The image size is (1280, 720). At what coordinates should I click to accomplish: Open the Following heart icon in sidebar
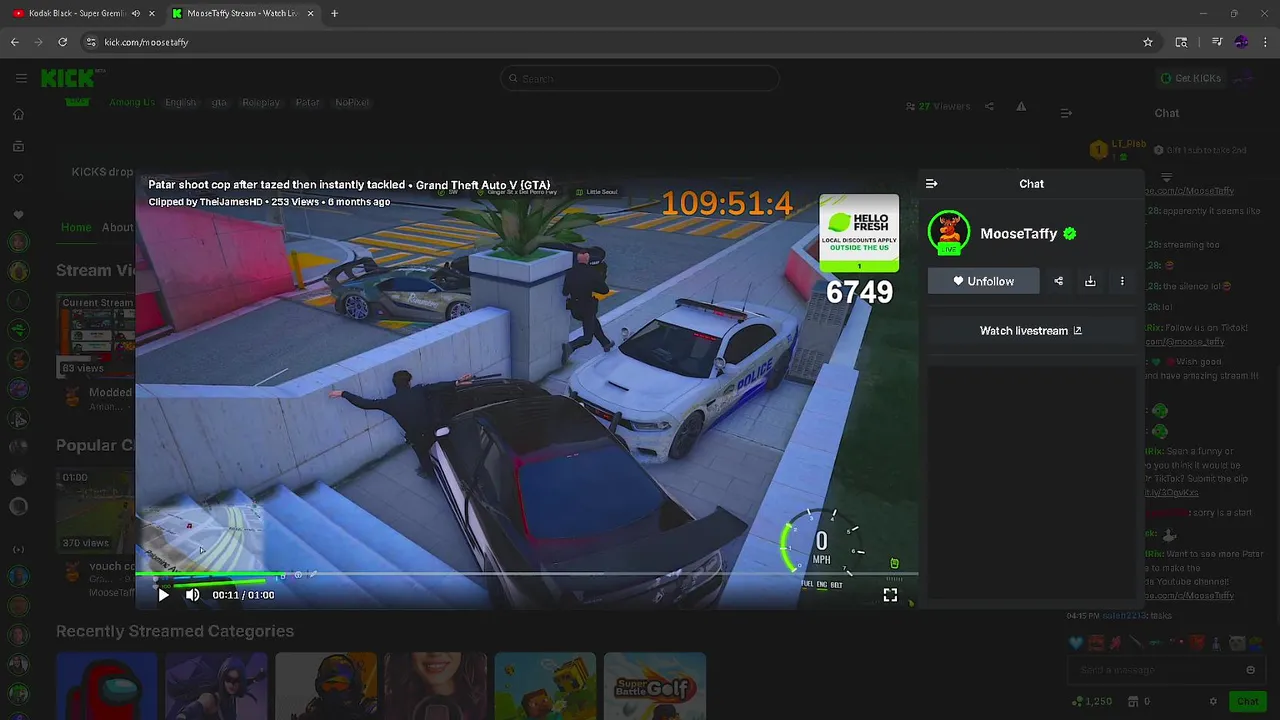tap(18, 178)
